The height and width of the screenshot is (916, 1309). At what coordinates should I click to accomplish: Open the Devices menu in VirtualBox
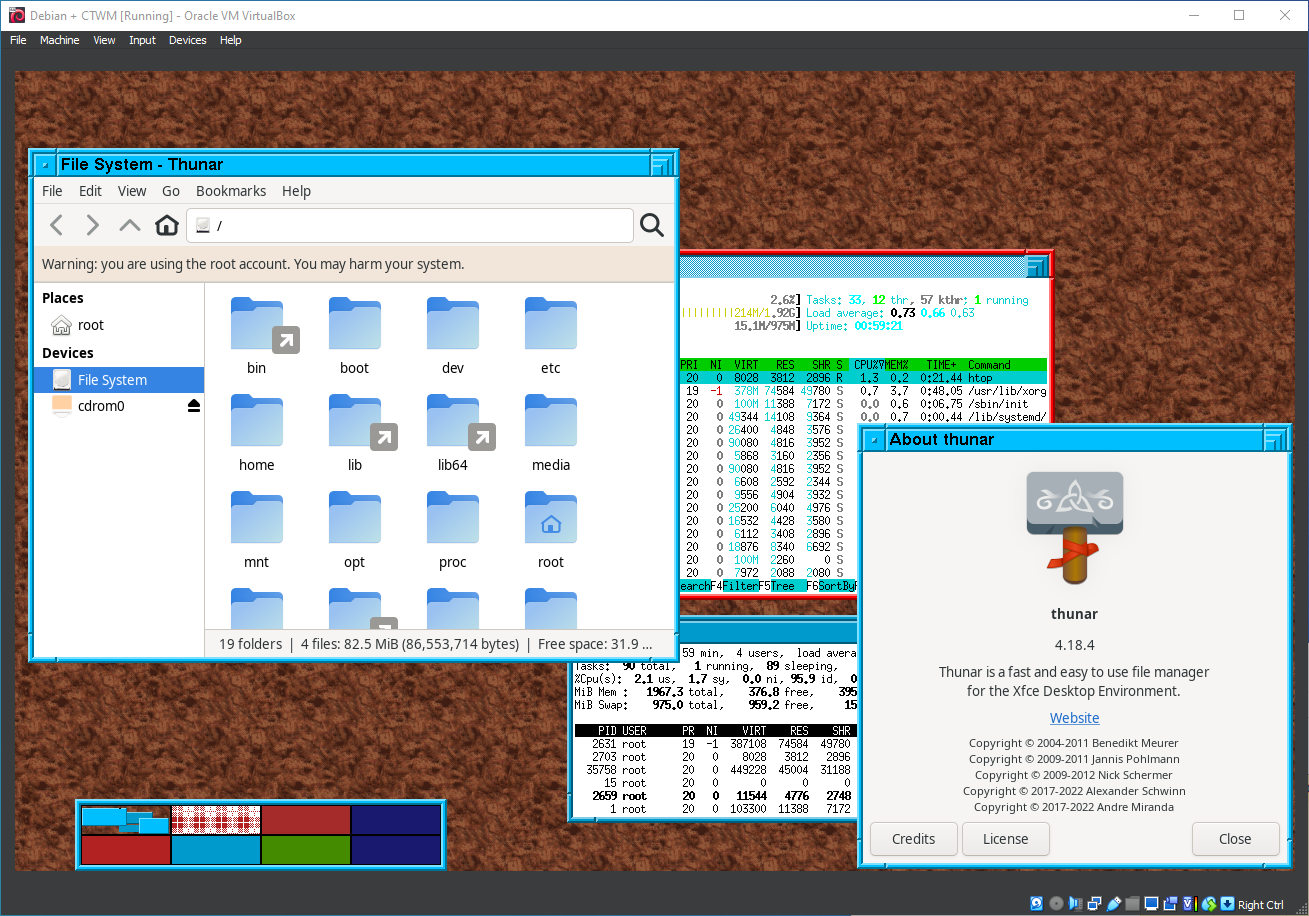pyautogui.click(x=187, y=40)
